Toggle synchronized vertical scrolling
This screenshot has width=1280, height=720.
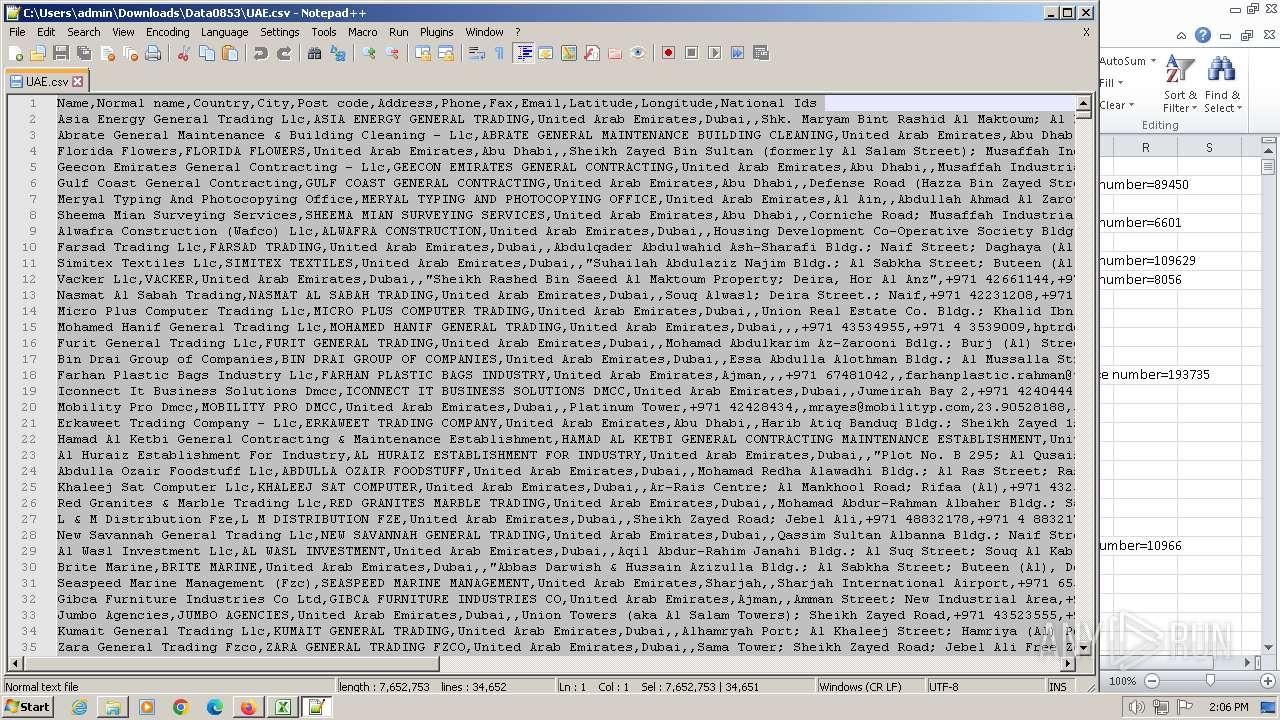point(423,53)
